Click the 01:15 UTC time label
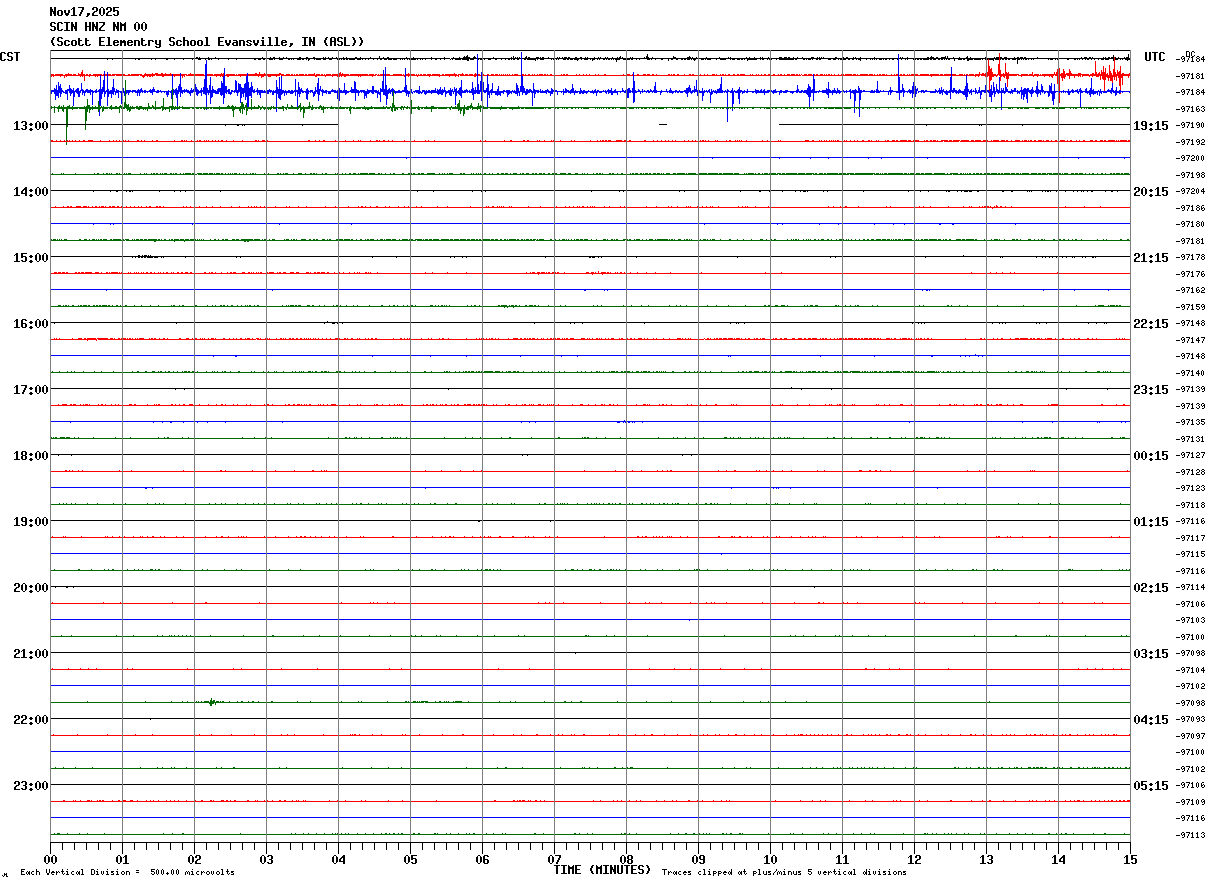1210x886 pixels. (x=1151, y=522)
